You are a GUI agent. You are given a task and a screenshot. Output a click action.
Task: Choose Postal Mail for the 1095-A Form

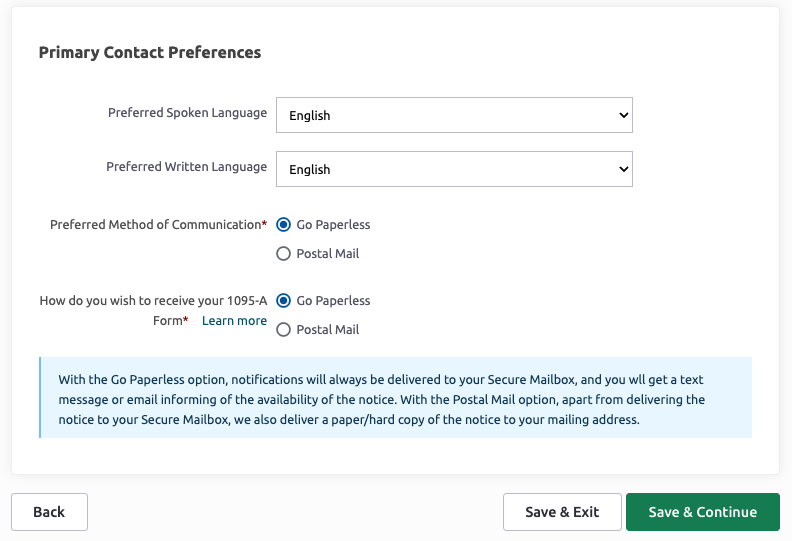[283, 330]
